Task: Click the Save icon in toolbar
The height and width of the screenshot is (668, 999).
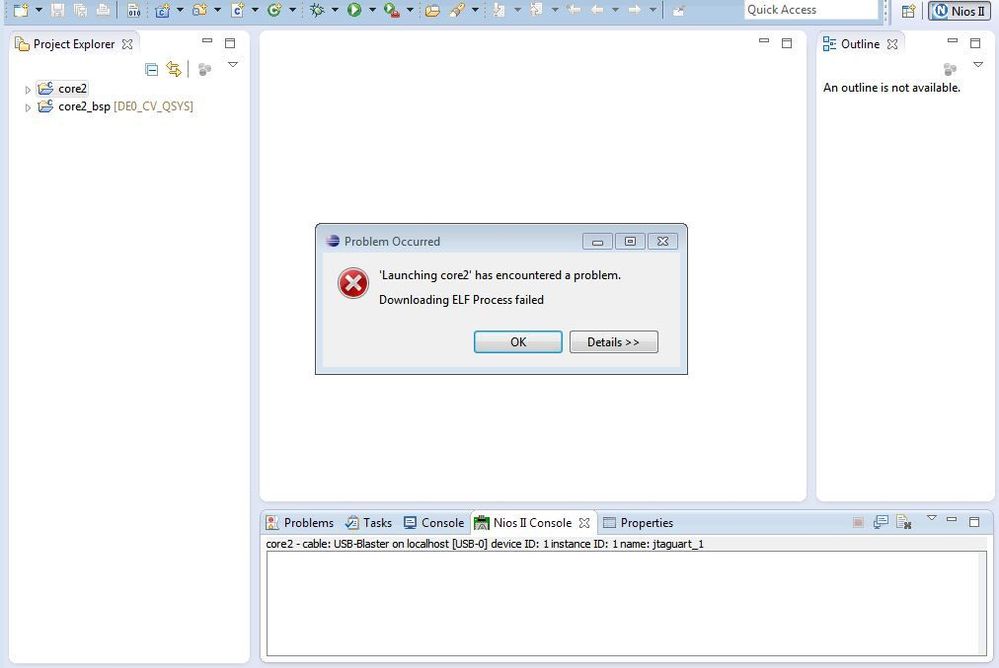Action: [x=57, y=10]
